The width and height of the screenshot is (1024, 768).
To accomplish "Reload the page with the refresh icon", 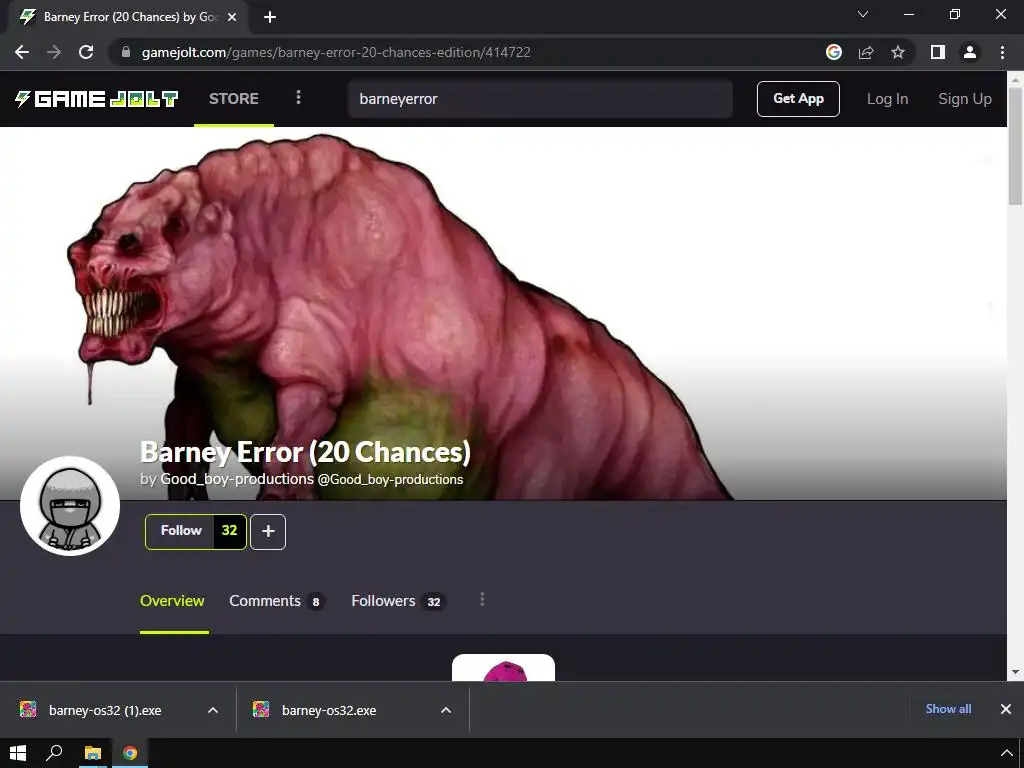I will pyautogui.click(x=86, y=52).
